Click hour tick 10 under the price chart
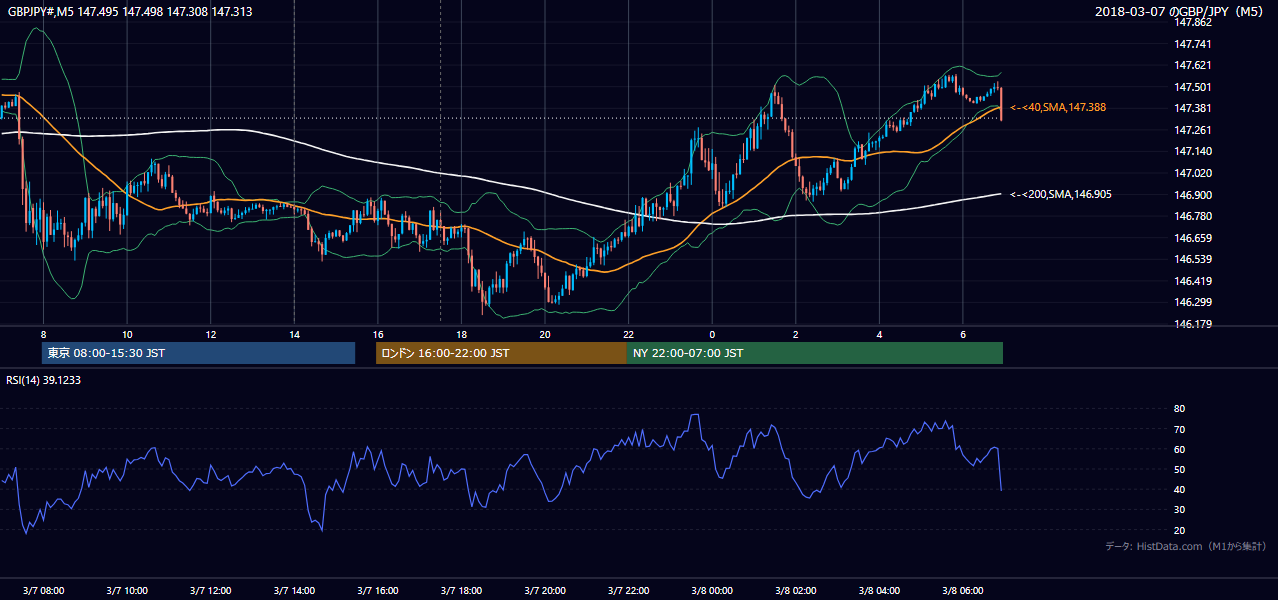 coord(127,334)
